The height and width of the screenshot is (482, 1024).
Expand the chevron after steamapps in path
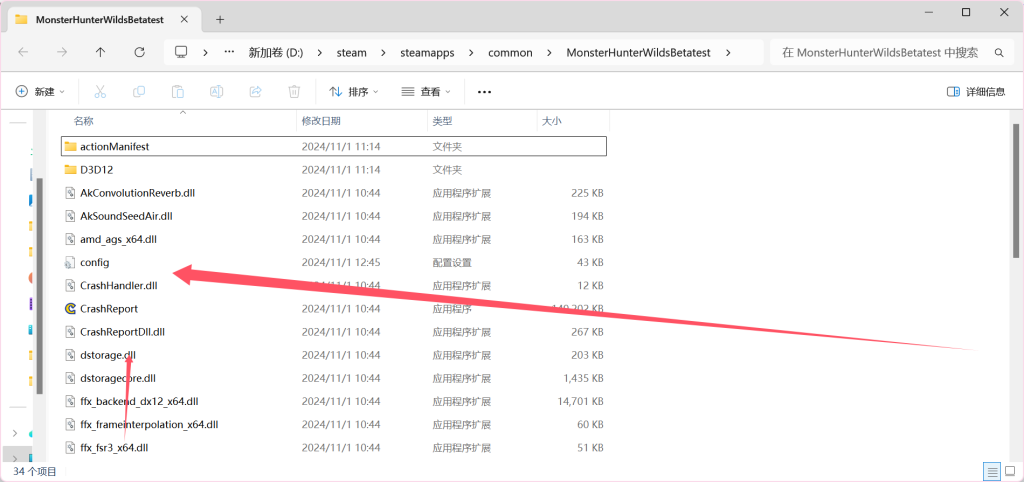[470, 53]
